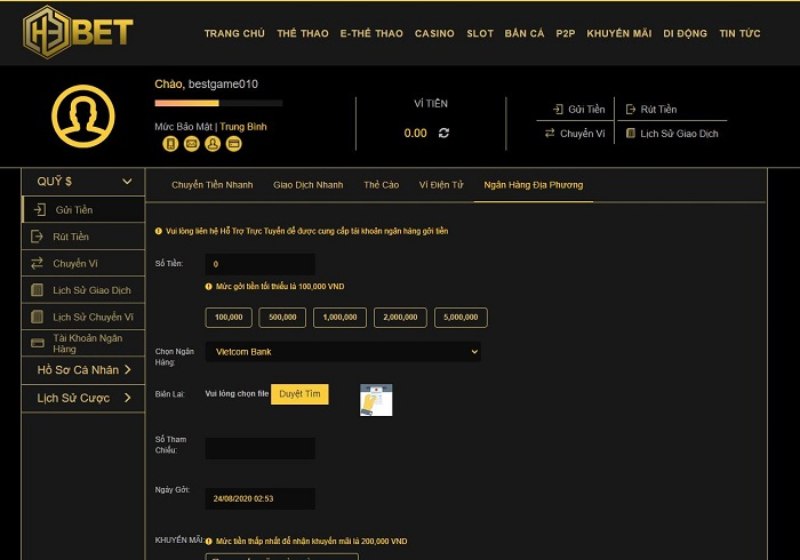The width and height of the screenshot is (800, 560).
Task: Click the sidebar Rút Tiền withdraw icon
Action: point(37,236)
